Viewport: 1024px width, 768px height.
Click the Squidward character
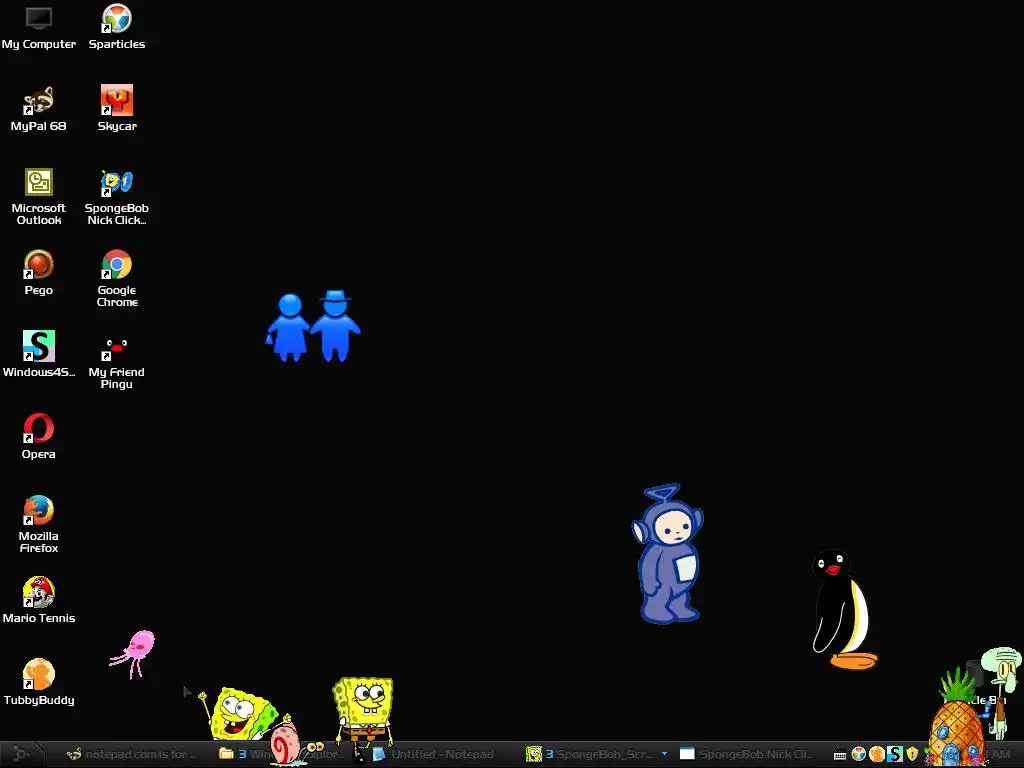pos(1002,692)
